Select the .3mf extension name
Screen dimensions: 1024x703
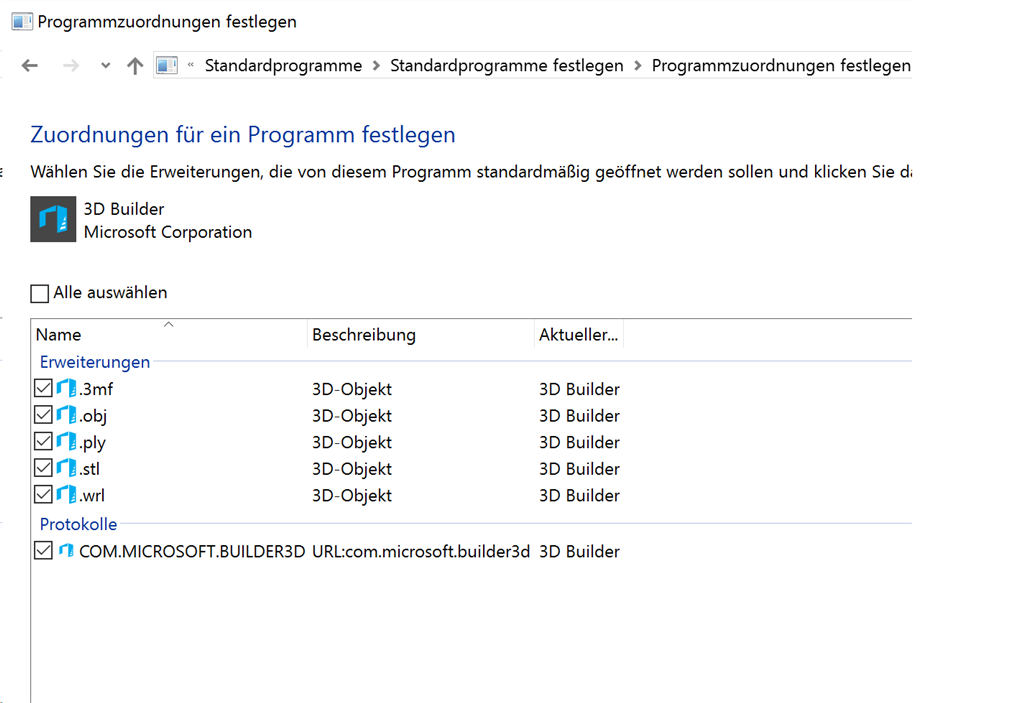click(x=96, y=389)
